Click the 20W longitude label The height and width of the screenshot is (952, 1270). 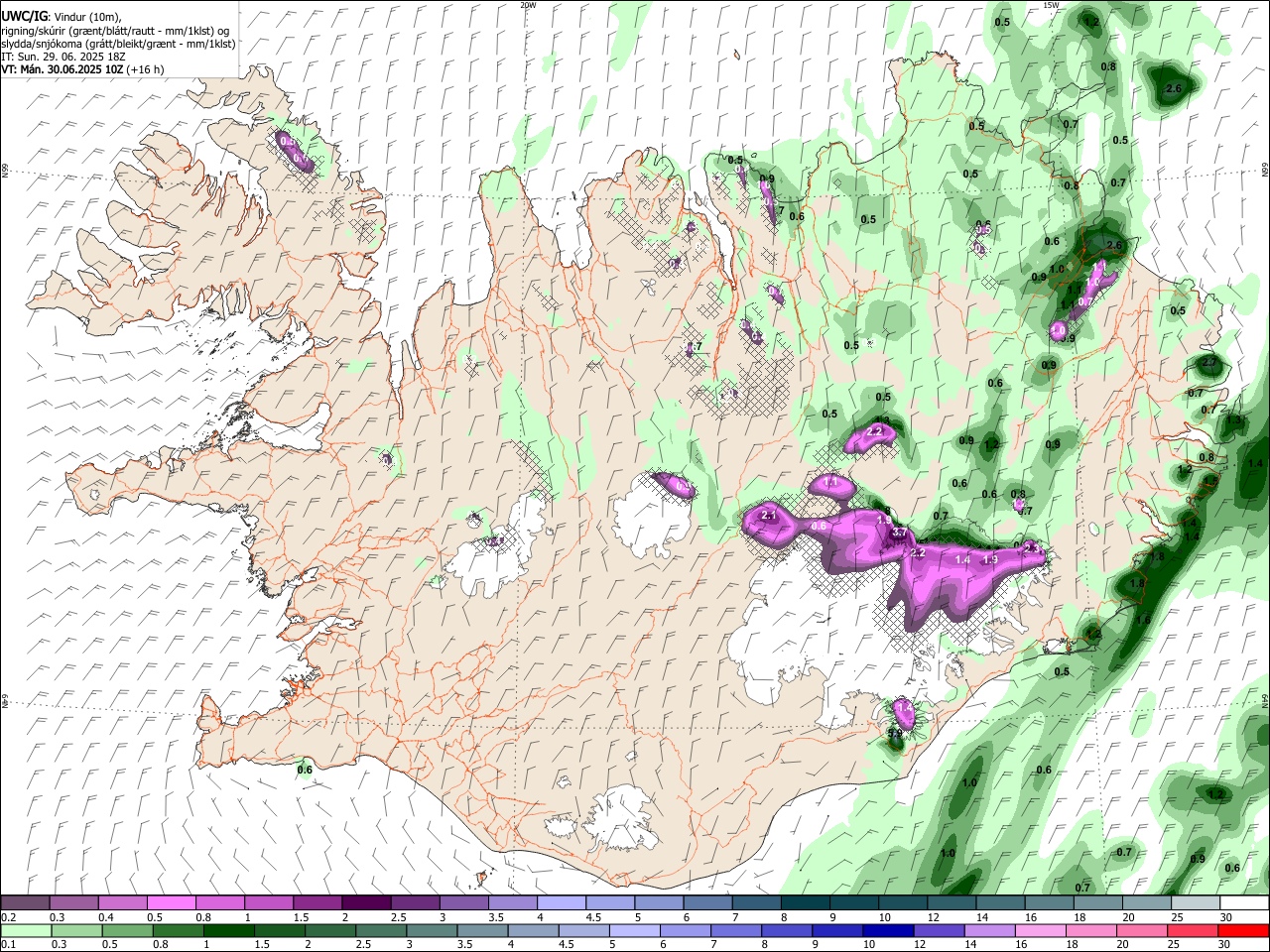coord(528,5)
